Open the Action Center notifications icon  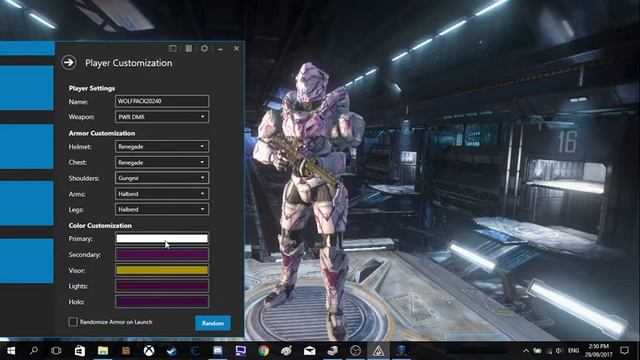tap(624, 351)
